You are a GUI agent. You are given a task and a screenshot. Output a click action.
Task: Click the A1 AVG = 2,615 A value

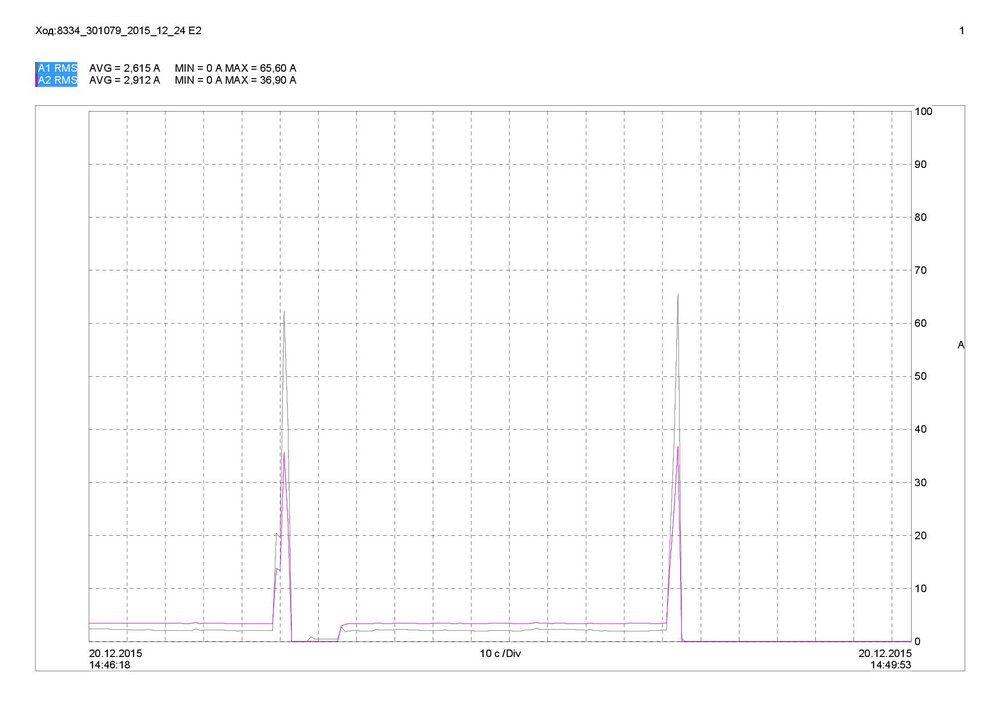pos(124,68)
